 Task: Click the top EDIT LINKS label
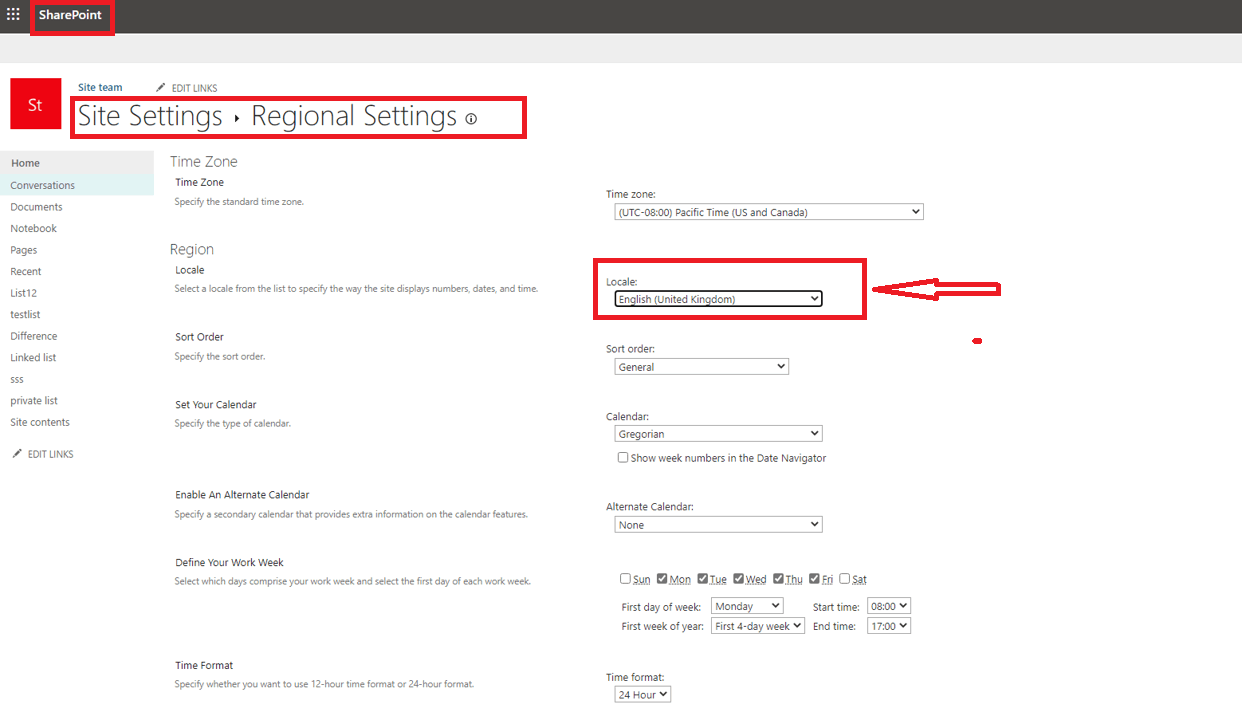pyautogui.click(x=194, y=89)
